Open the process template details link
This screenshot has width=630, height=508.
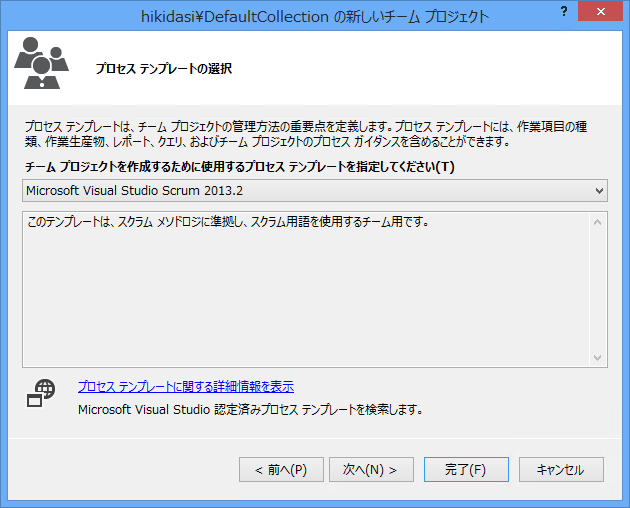point(186,387)
